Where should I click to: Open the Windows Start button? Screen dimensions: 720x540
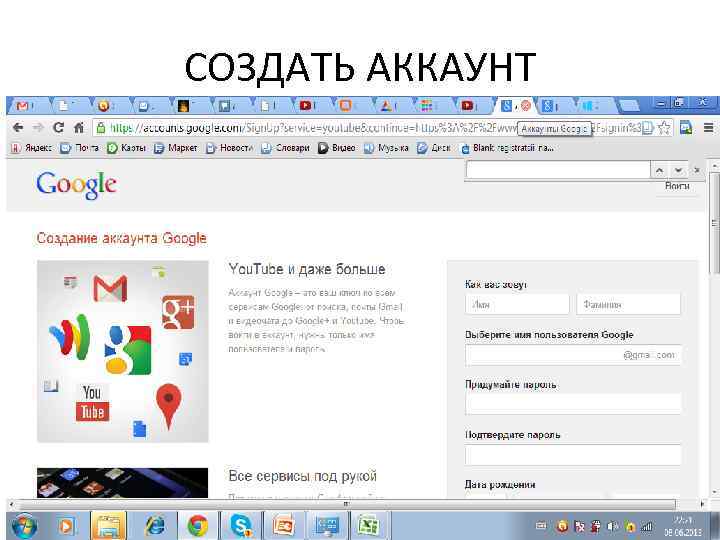tap(25, 525)
